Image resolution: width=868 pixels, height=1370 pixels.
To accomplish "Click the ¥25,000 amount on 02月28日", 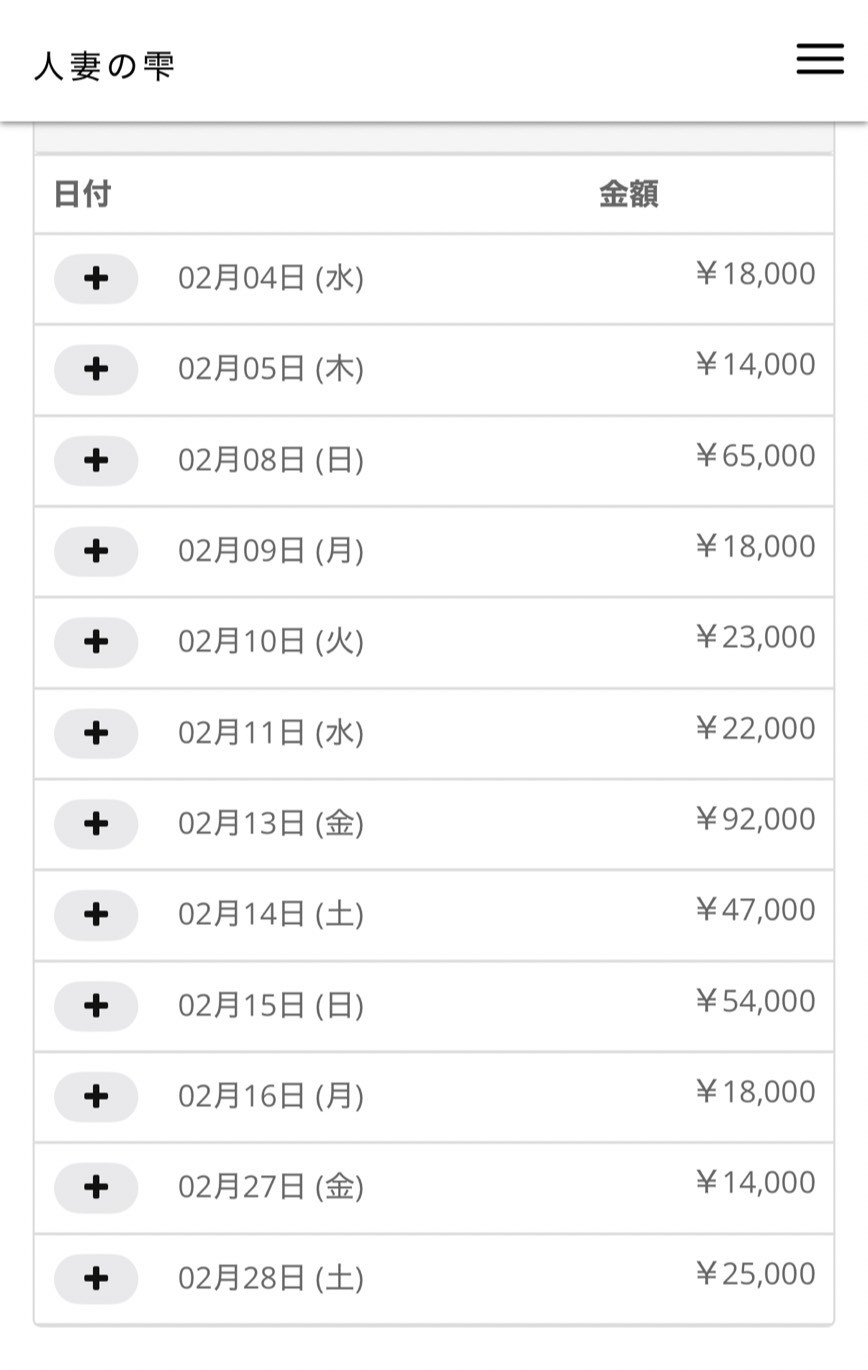I will point(755,1274).
